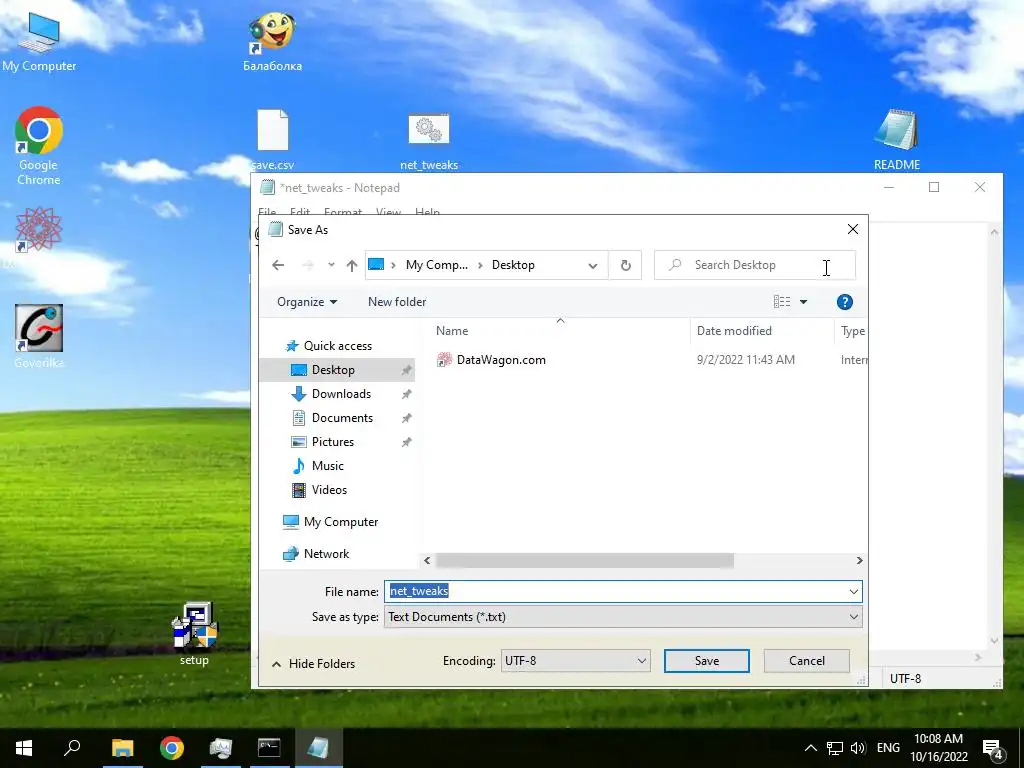The height and width of the screenshot is (768, 1024).
Task: Select the red star-pattern desktop shortcut
Action: pyautogui.click(x=39, y=230)
